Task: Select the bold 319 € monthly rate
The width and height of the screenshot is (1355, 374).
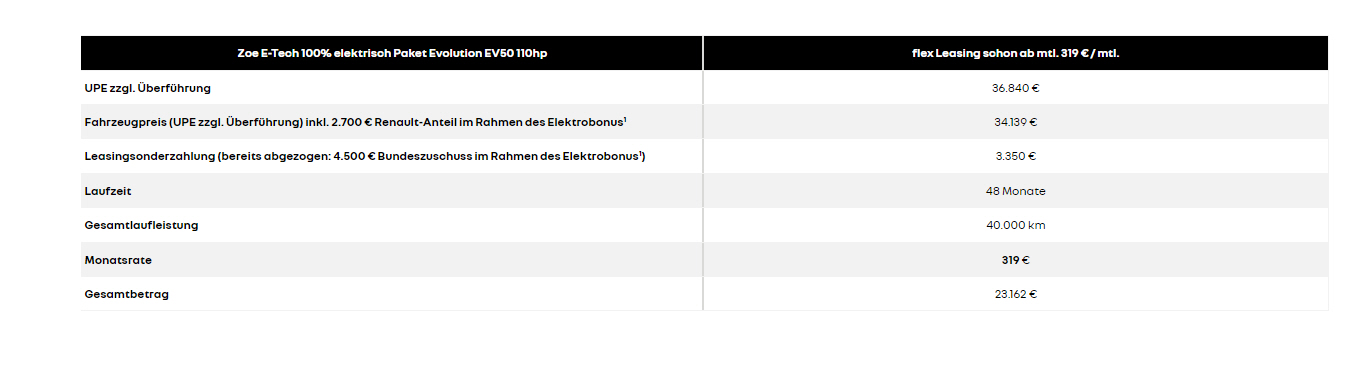Action: pos(1015,260)
